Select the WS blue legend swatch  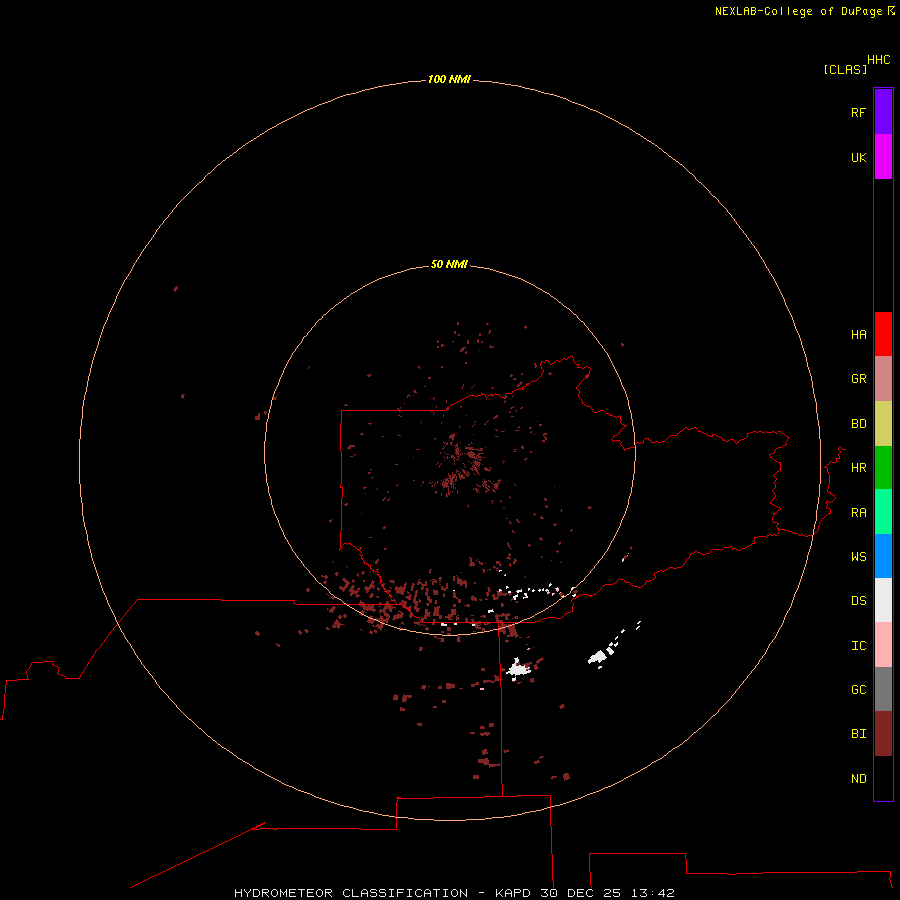[x=883, y=556]
